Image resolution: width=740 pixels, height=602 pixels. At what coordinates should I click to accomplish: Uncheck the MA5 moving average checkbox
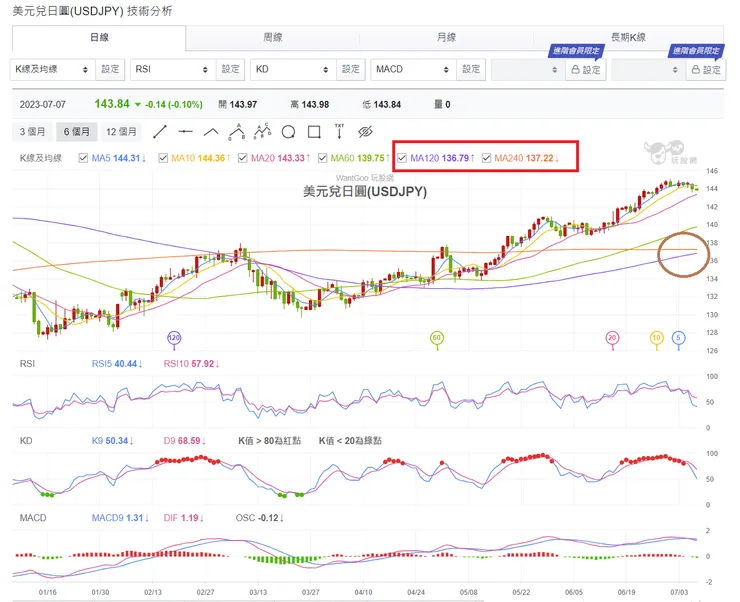tap(83, 158)
